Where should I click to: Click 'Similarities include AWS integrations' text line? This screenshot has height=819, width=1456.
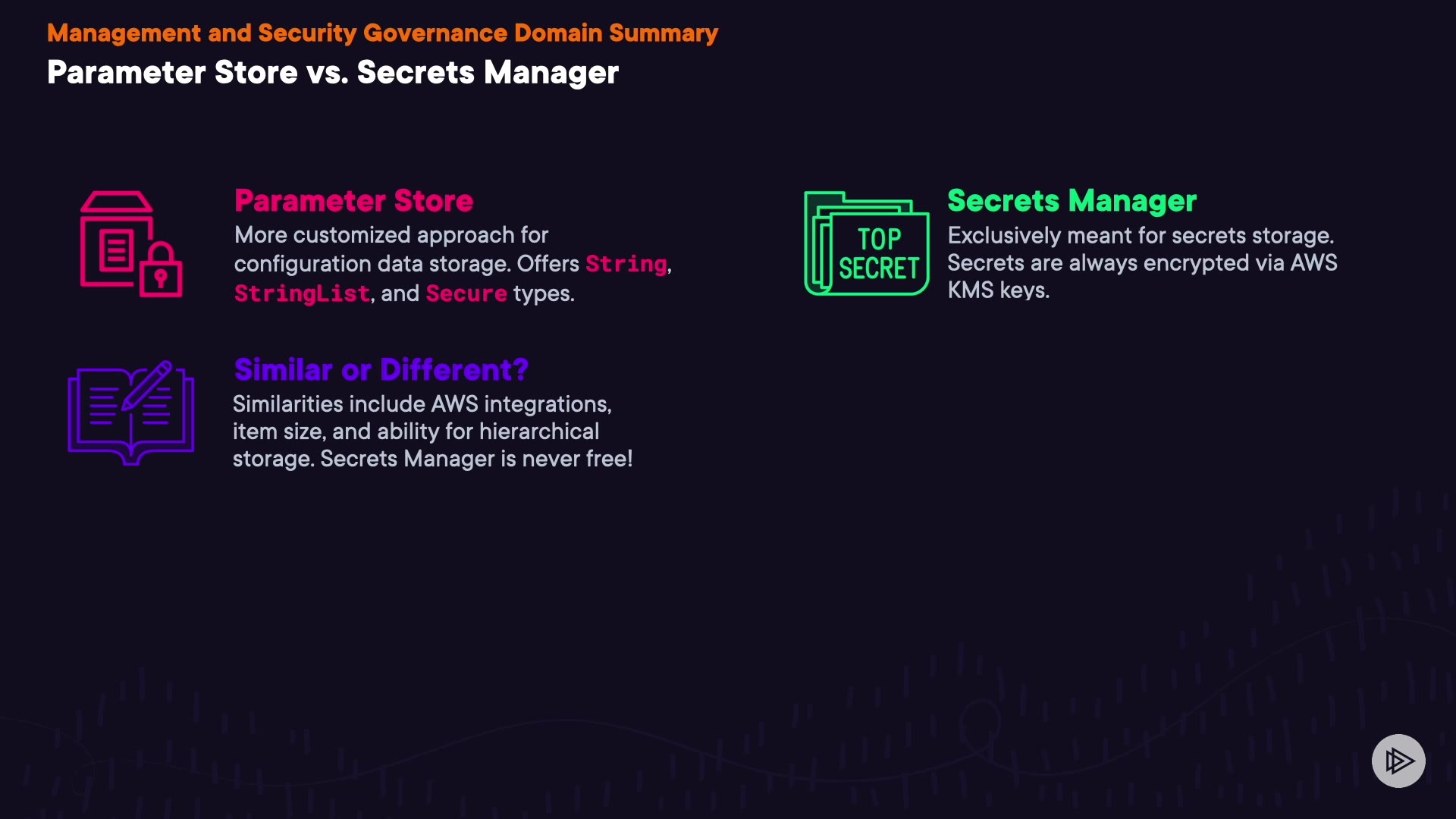pyautogui.click(x=422, y=404)
